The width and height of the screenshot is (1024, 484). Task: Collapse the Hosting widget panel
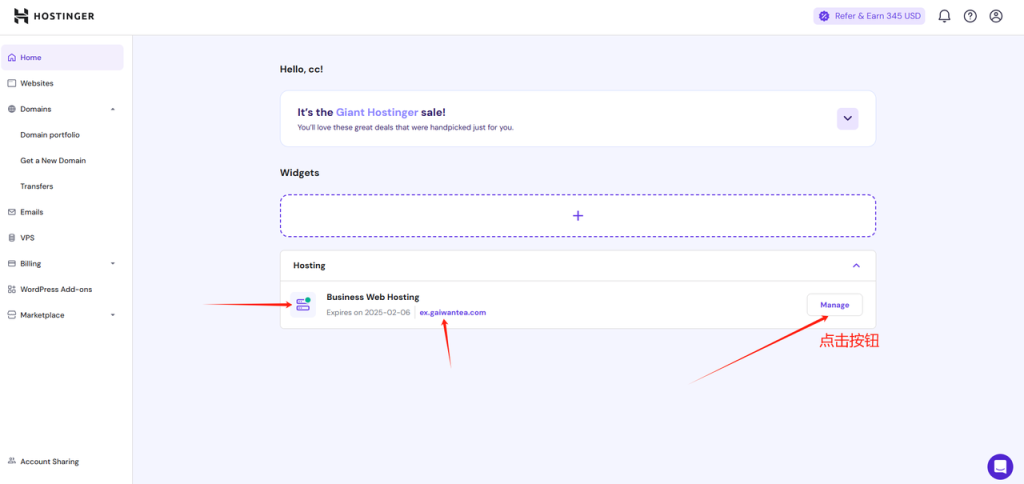click(856, 266)
